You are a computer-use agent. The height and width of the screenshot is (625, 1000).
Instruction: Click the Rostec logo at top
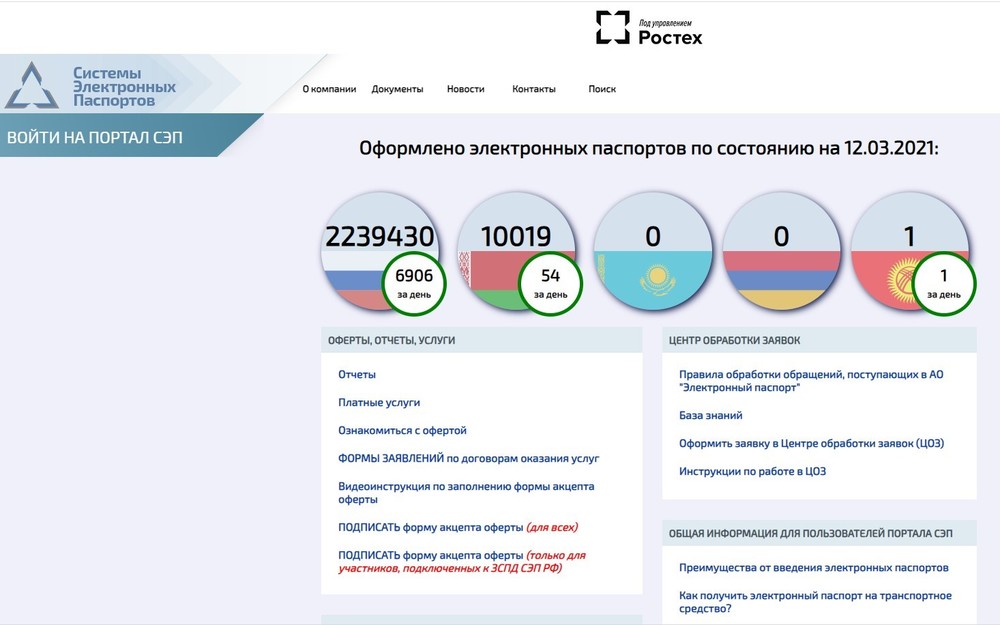649,28
